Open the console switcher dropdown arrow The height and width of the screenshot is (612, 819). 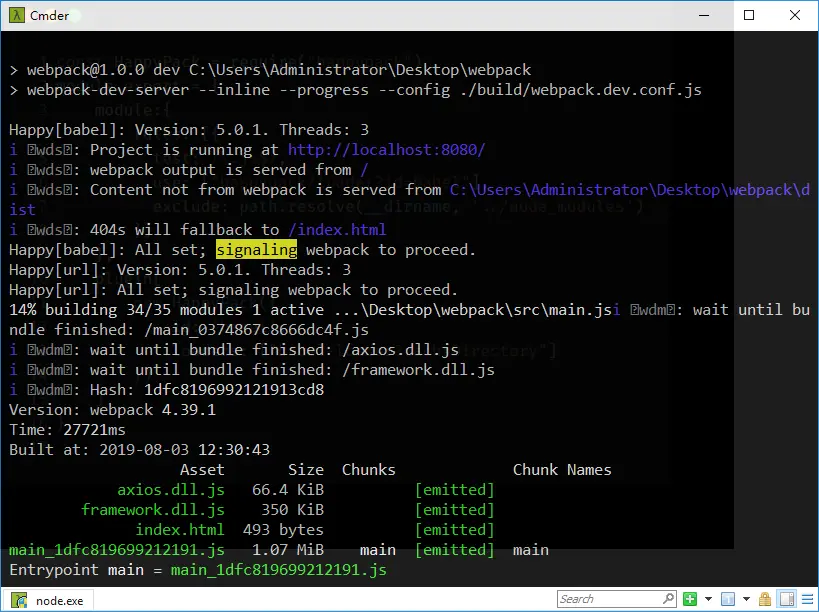coord(746,599)
